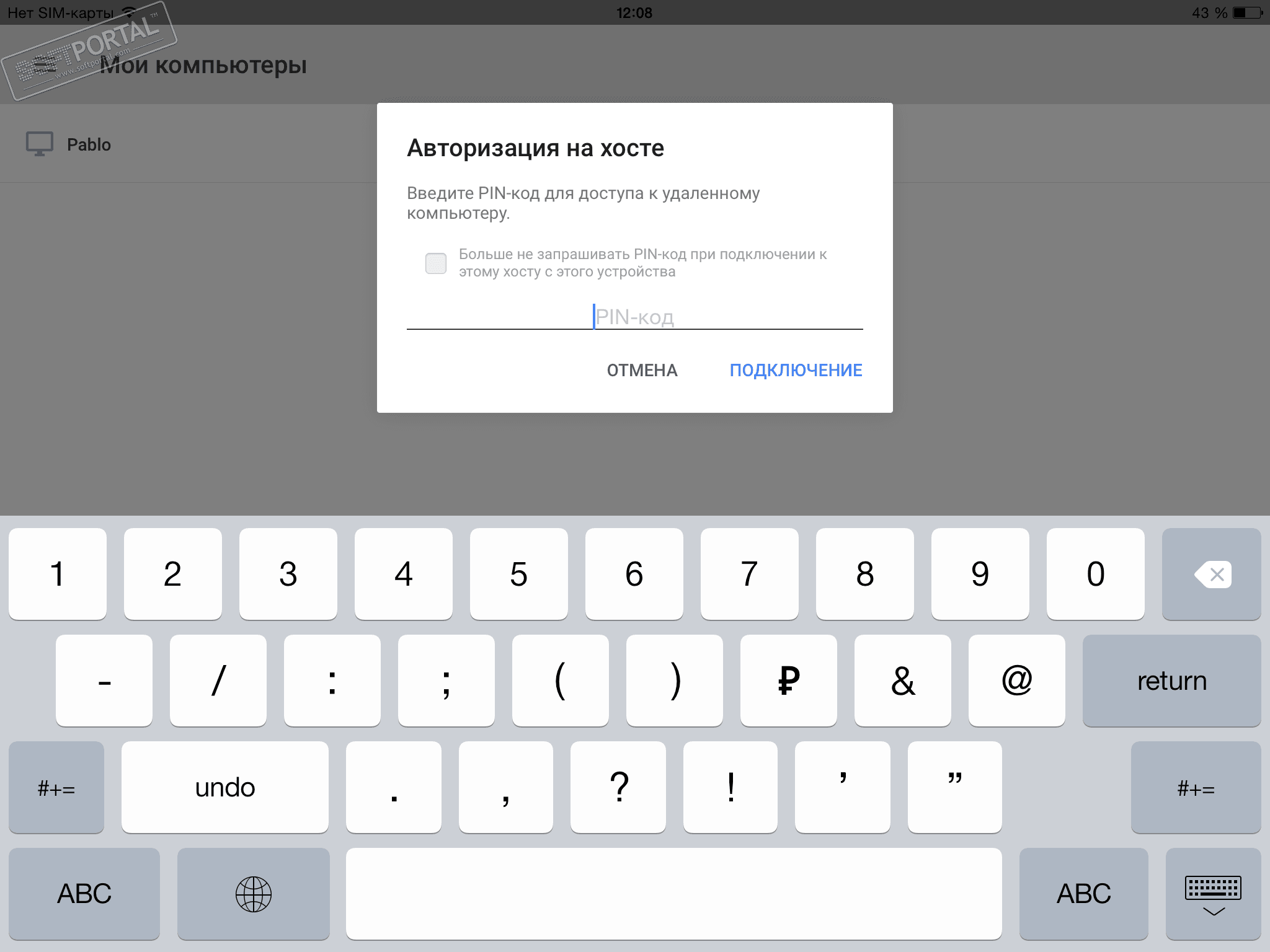The width and height of the screenshot is (1270, 952).
Task: Enable the don't ask PIN again checkbox
Action: click(x=435, y=263)
